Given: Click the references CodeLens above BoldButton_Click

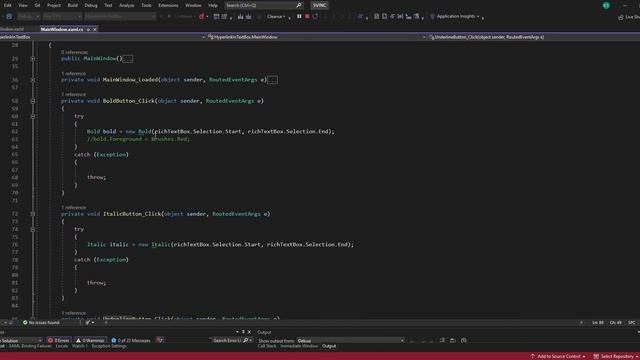Looking at the screenshot, I should (x=73, y=94).
